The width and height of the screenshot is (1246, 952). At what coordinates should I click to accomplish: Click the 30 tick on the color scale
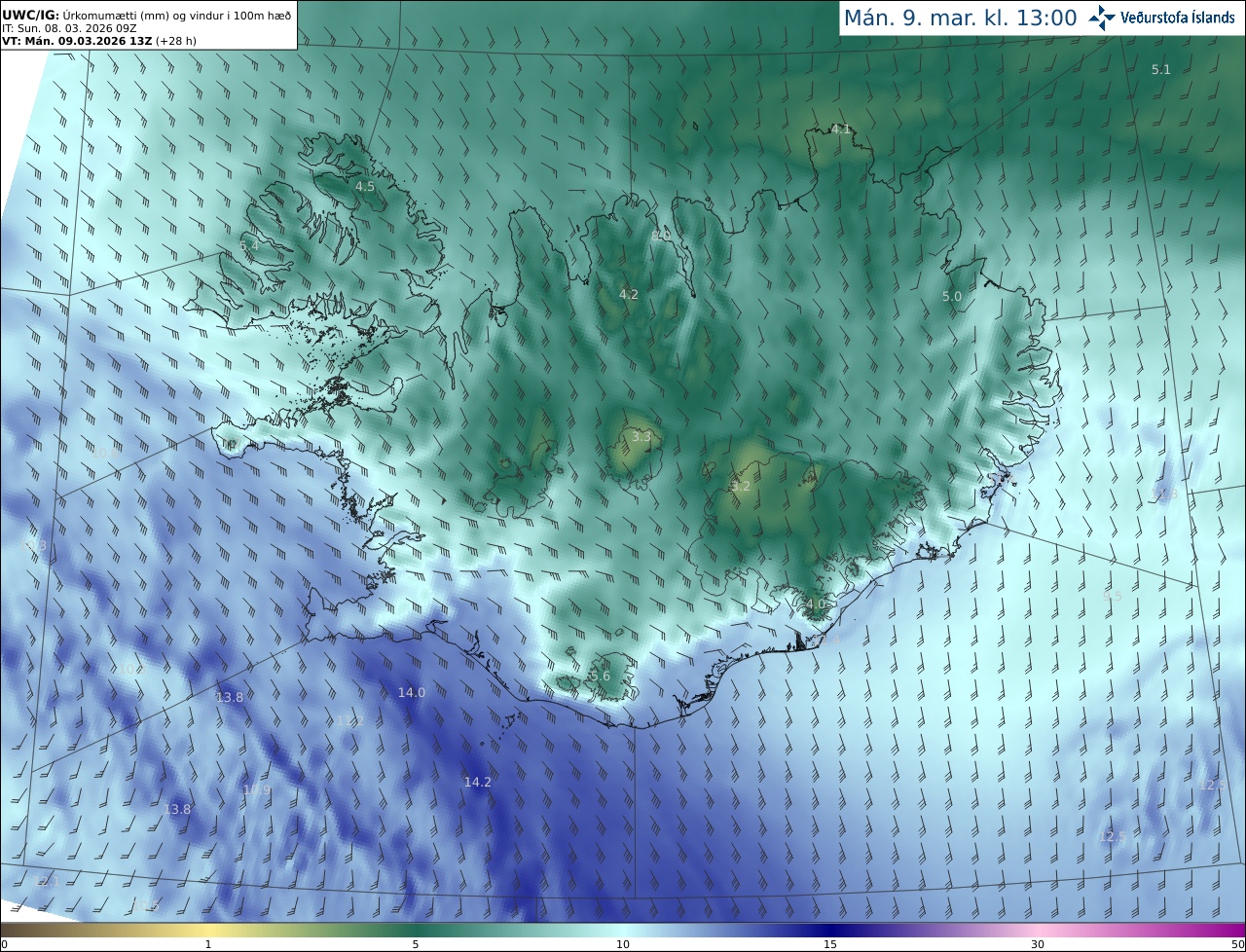point(1038,944)
